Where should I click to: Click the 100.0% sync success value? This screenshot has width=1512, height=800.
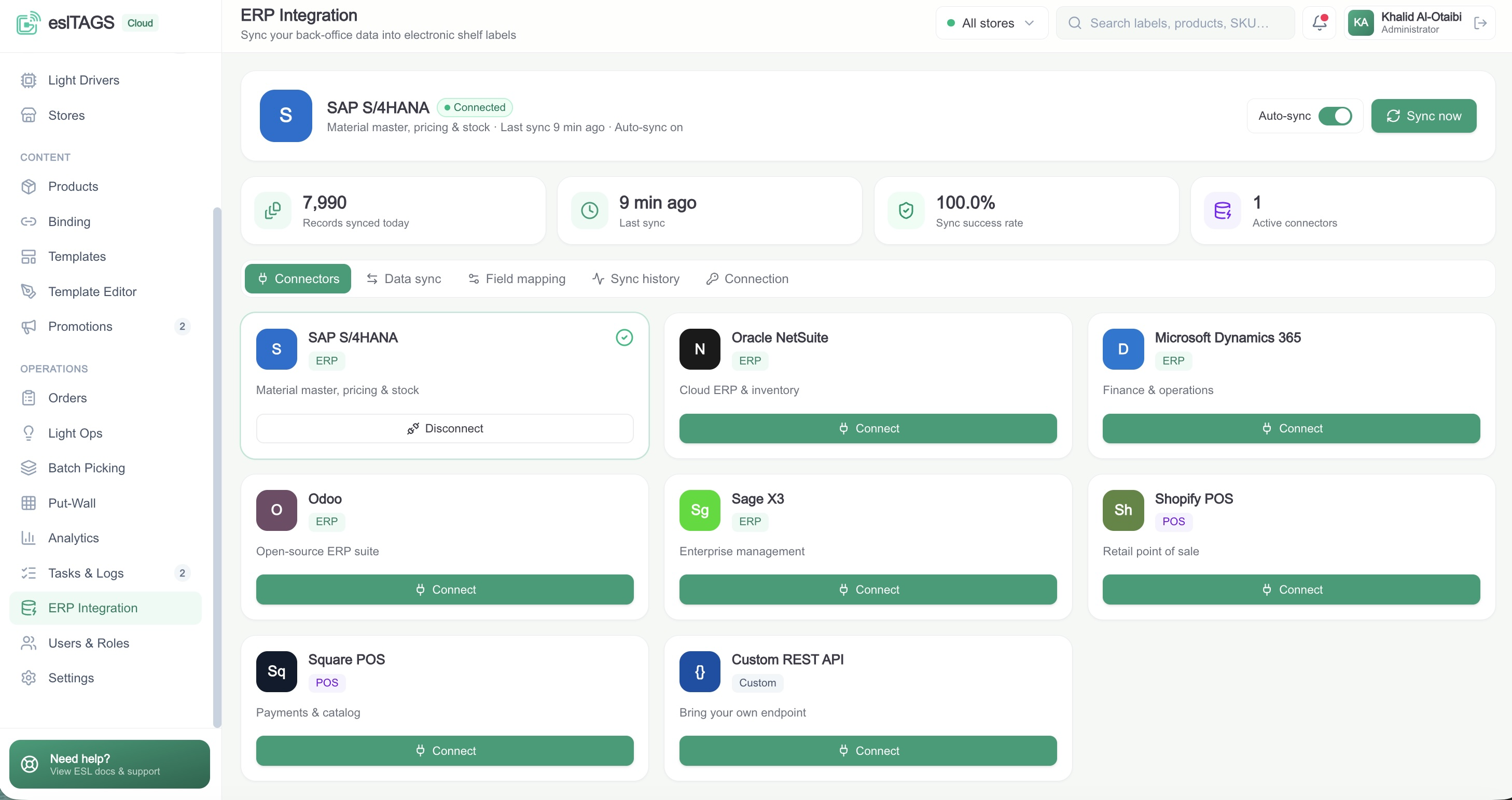pos(965,202)
